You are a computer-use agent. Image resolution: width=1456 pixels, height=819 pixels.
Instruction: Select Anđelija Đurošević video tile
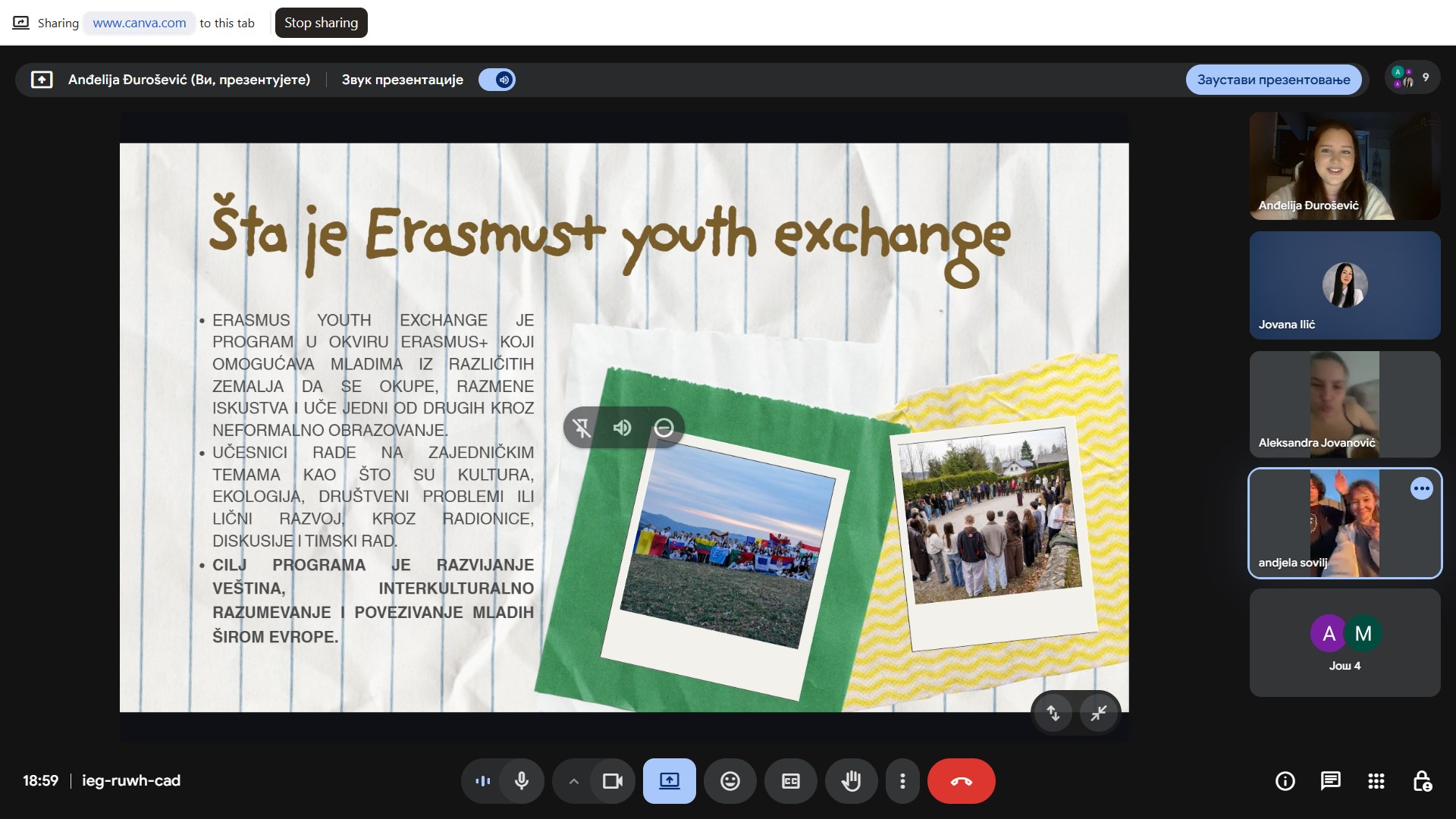tap(1345, 166)
